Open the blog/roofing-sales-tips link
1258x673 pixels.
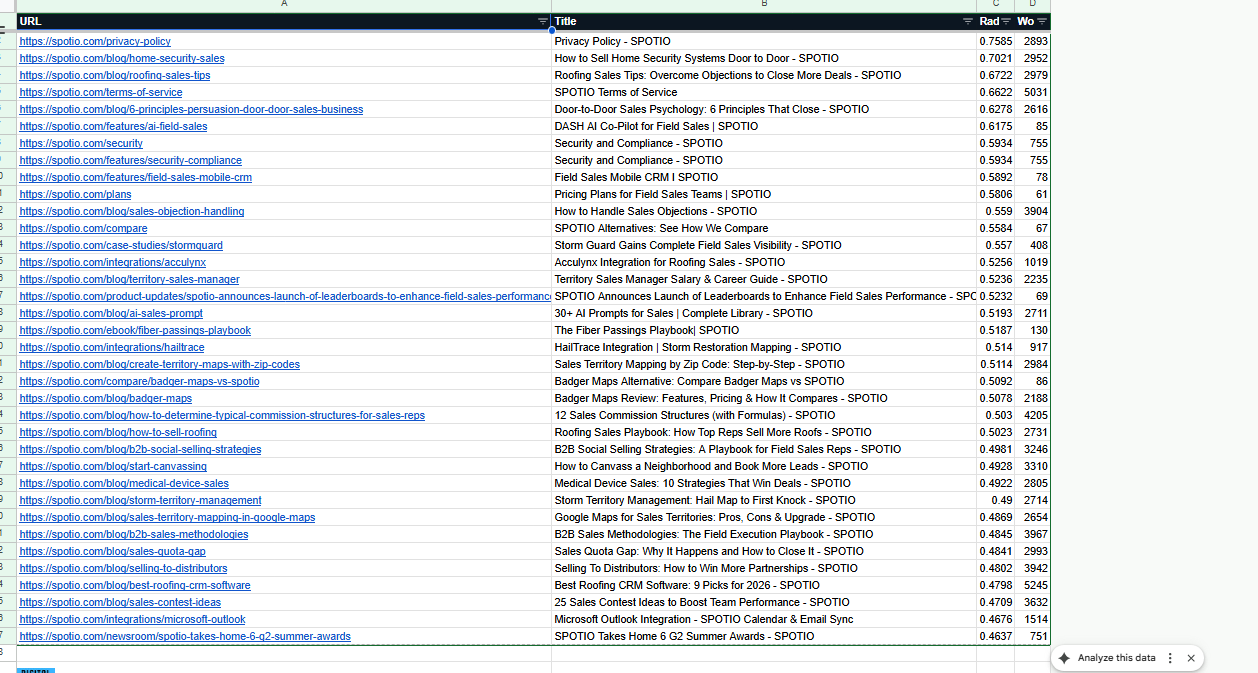[x=115, y=75]
